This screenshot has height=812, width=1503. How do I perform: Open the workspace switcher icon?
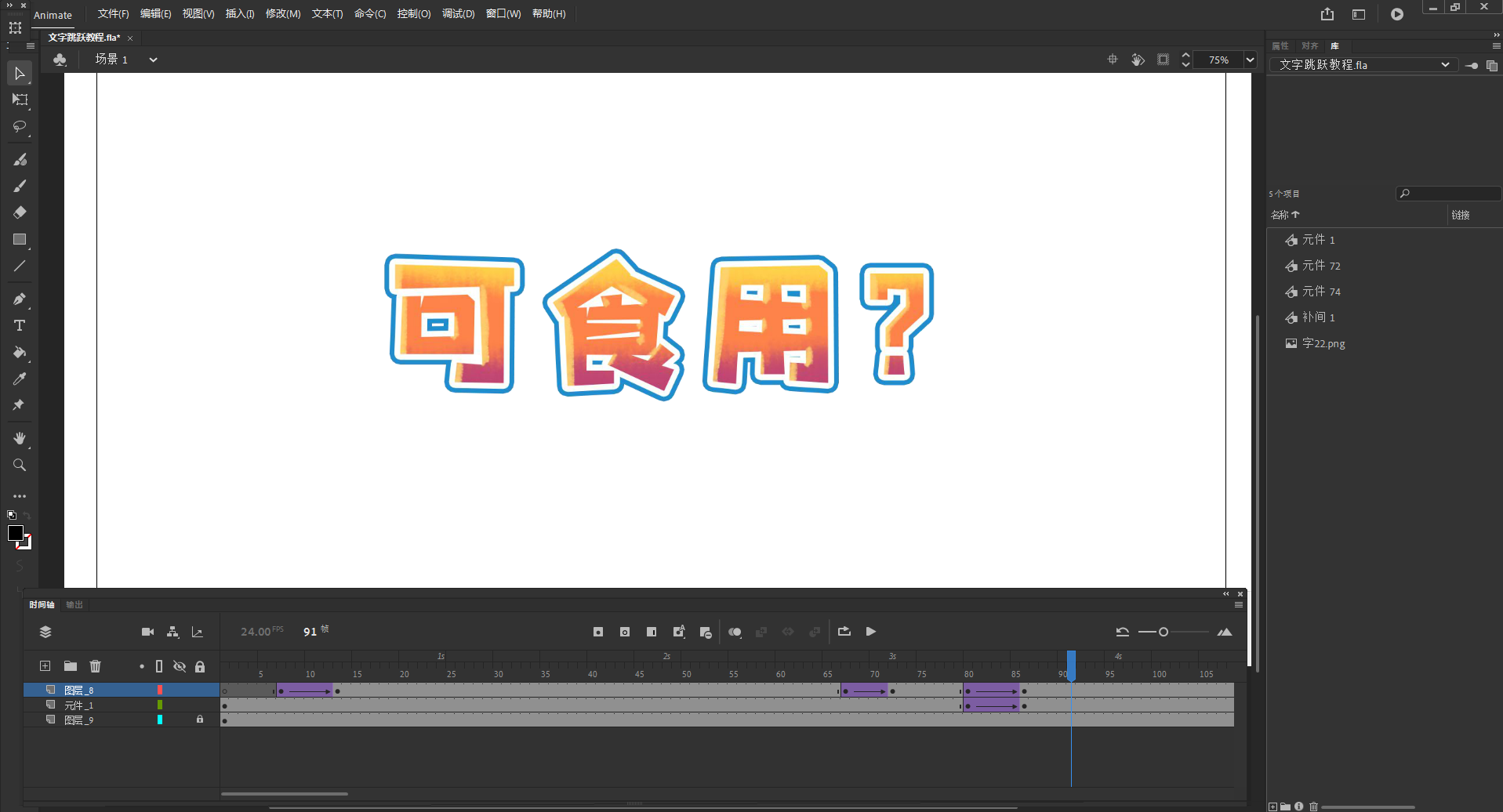[x=1359, y=14]
